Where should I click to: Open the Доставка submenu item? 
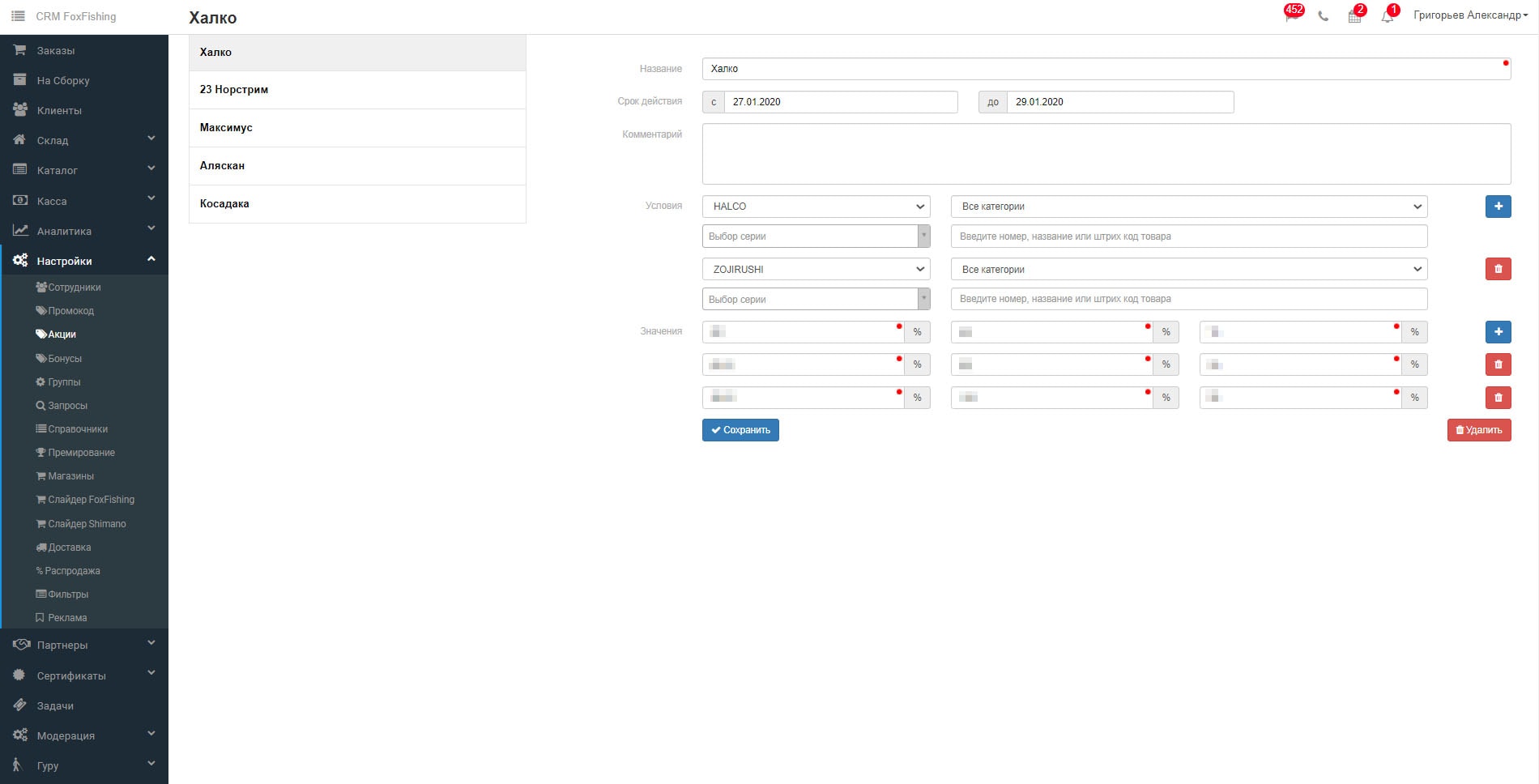pyautogui.click(x=63, y=548)
